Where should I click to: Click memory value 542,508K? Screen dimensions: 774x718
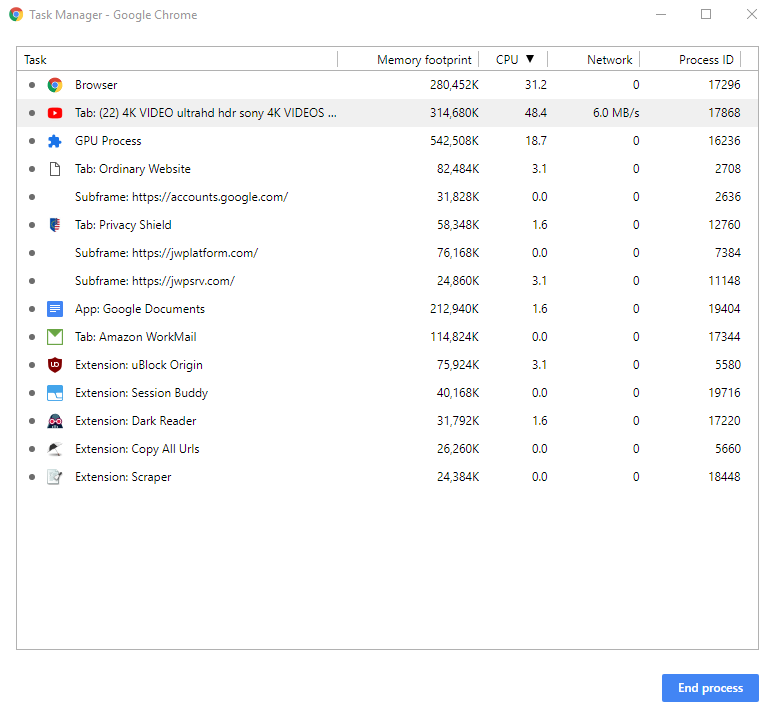tap(454, 141)
